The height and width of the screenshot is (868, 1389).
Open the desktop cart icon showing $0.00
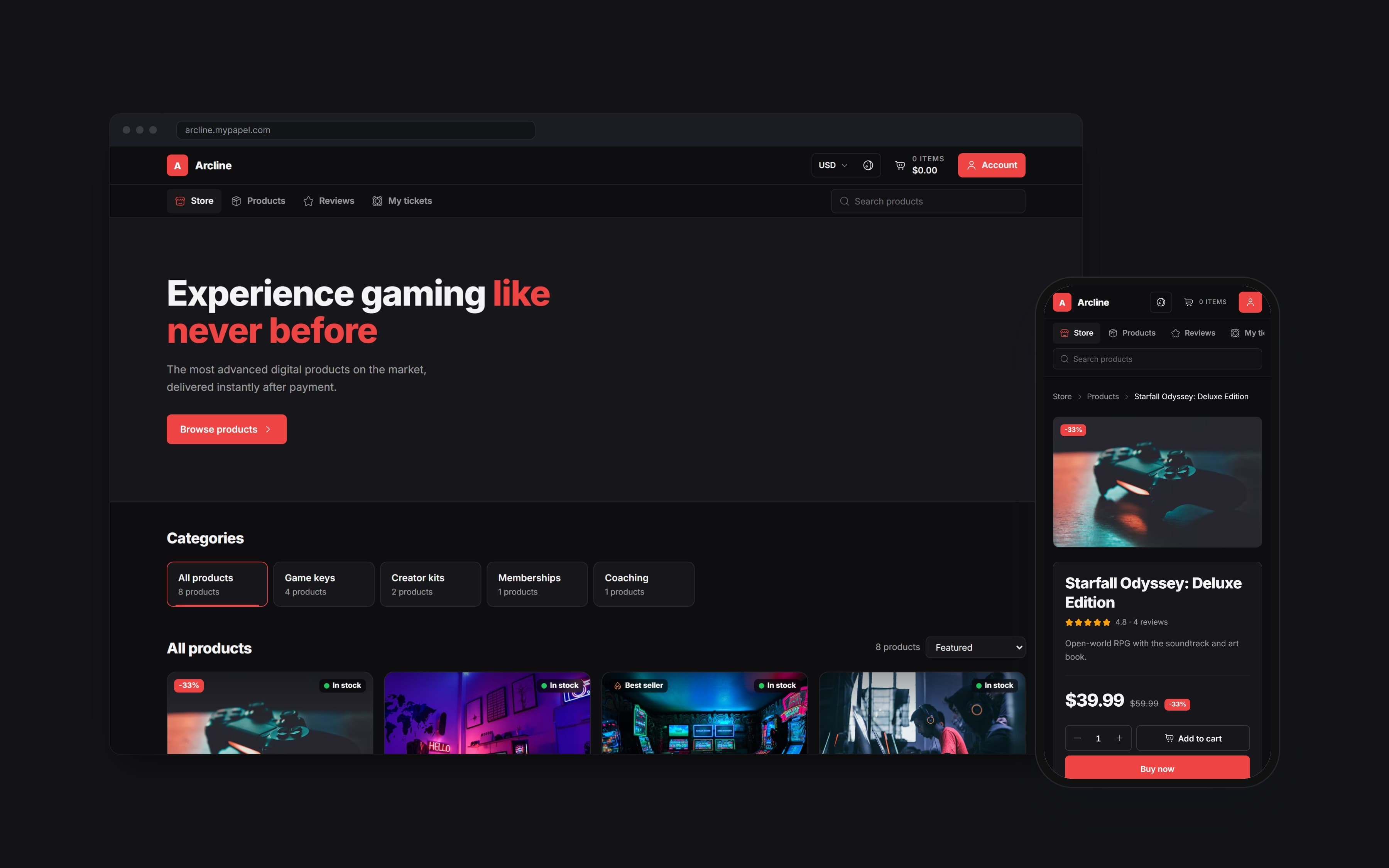point(919,165)
